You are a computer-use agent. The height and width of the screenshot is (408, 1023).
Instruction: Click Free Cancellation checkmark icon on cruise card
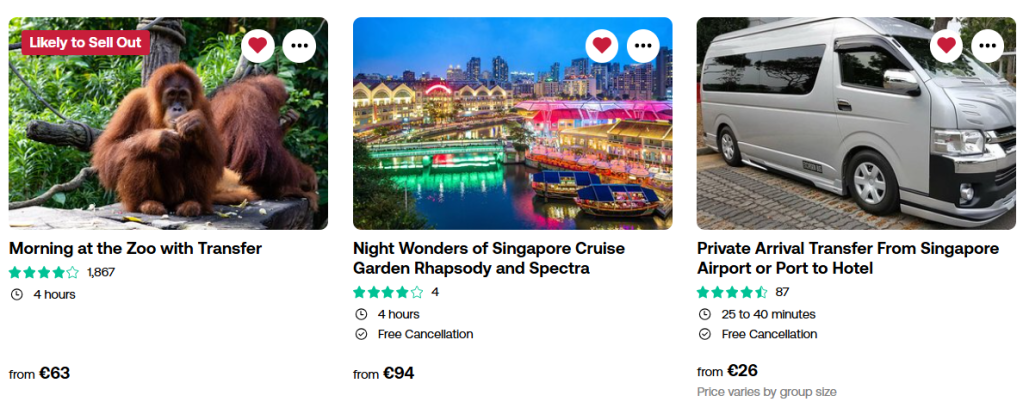click(x=360, y=334)
